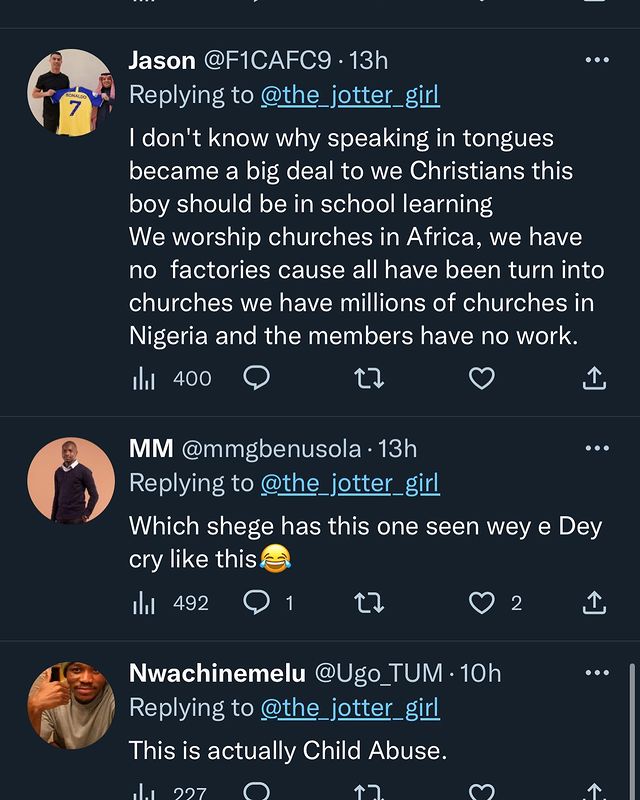Screen dimensions: 640x800
Task: Open Nwachinemelu's profile picture
Action: click(x=70, y=705)
